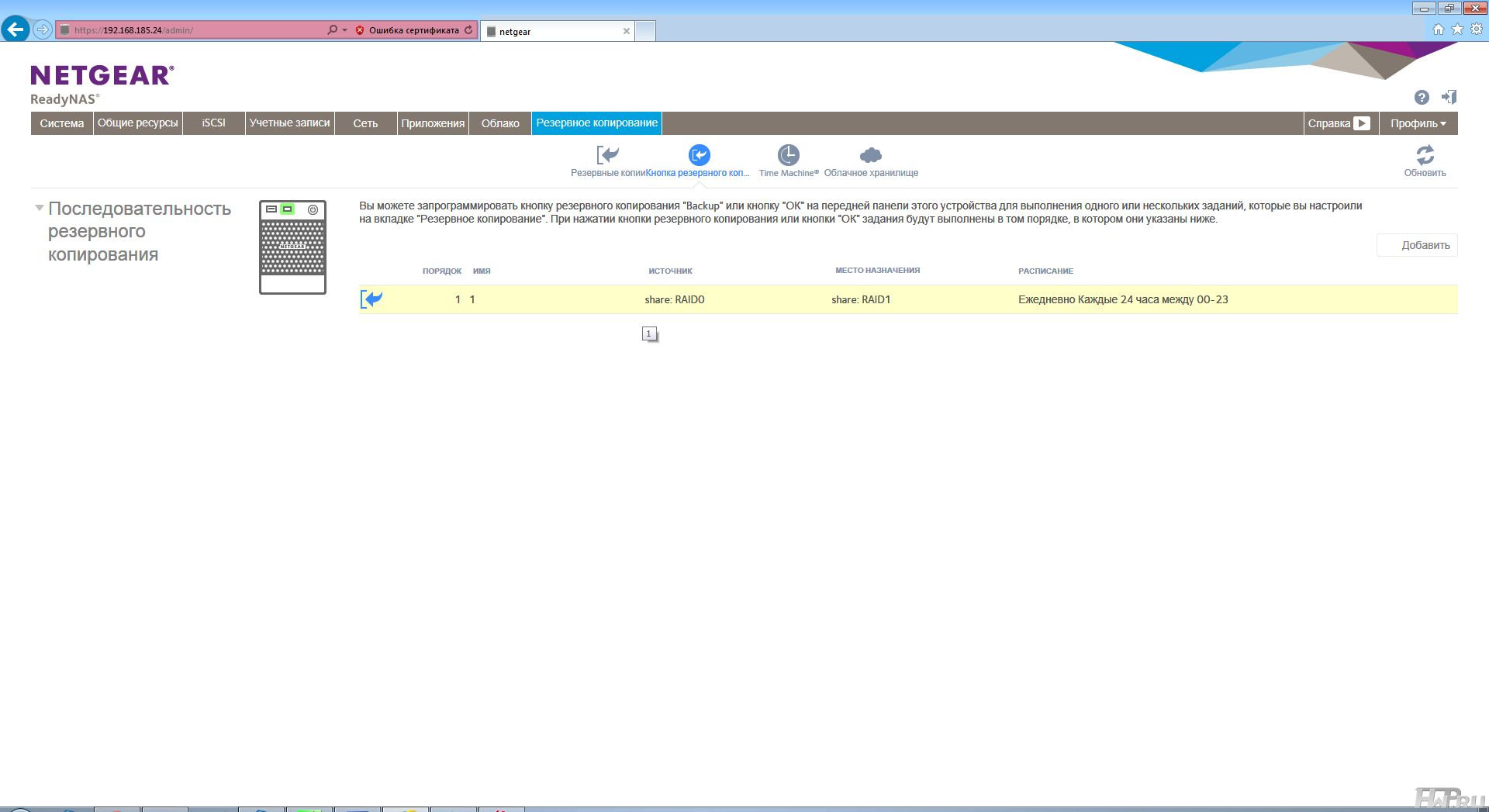Open the Time Machine clock icon
This screenshot has height=812, width=1489.
[788, 155]
